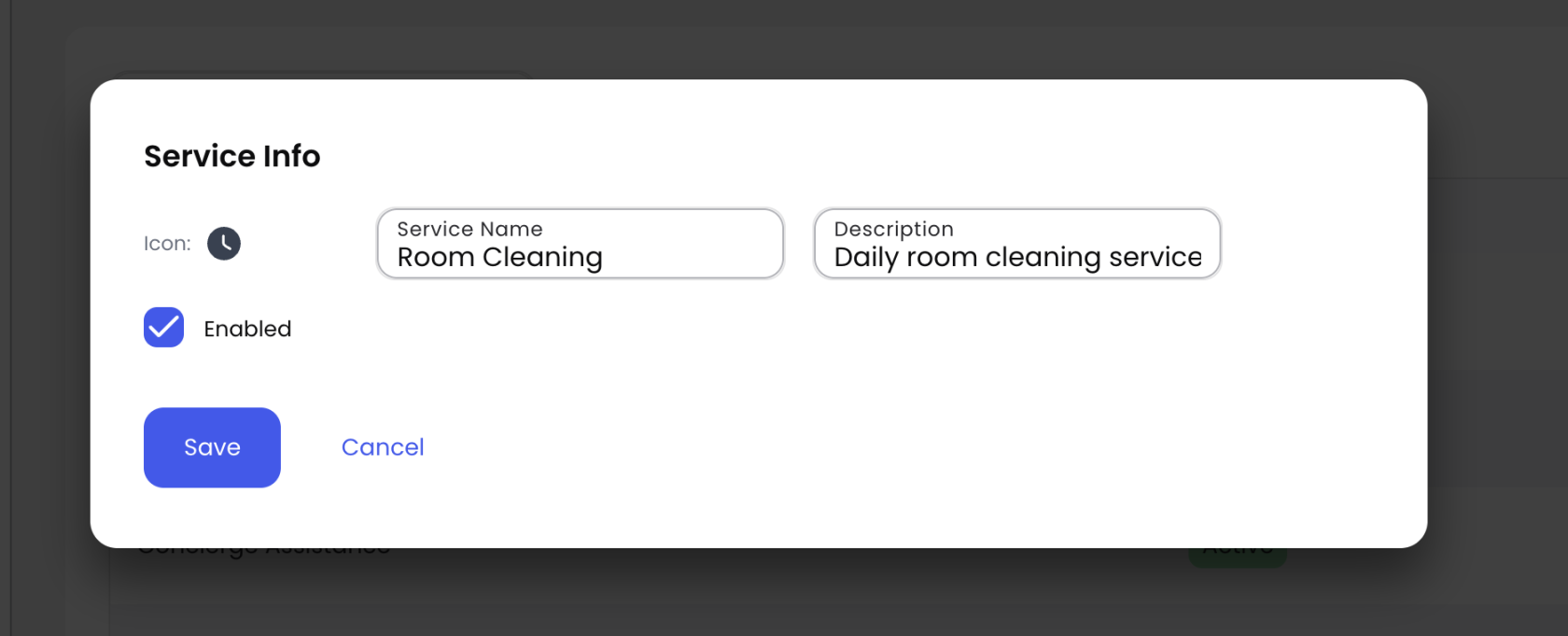Screen dimensions: 1568x636
Task: Click the white checkmark in blue box
Action: [163, 328]
